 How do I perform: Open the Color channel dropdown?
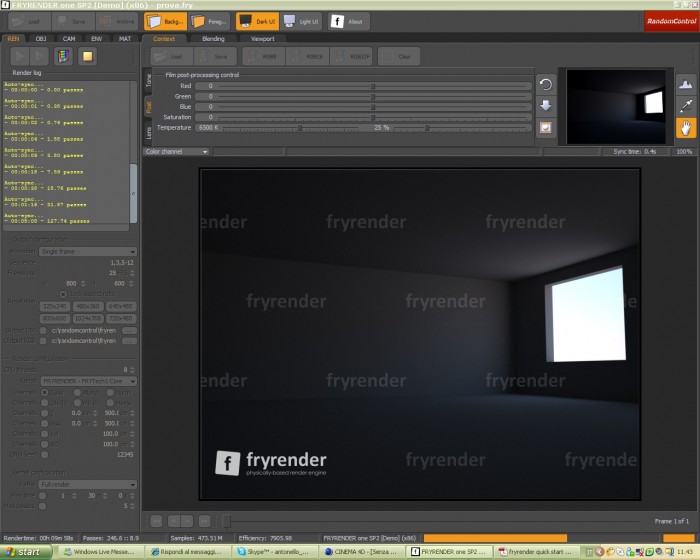[x=176, y=152]
